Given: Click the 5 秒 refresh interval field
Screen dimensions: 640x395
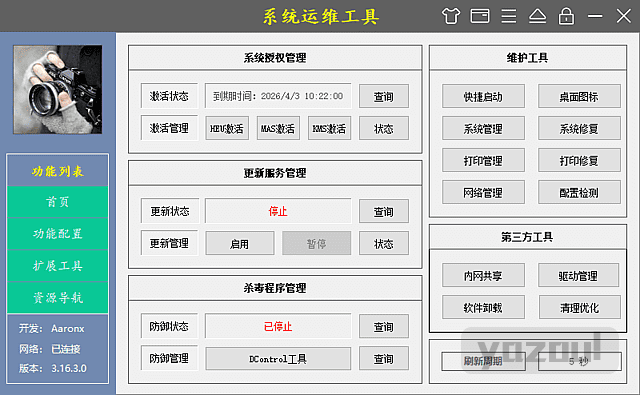Looking at the screenshot, I should tap(580, 361).
